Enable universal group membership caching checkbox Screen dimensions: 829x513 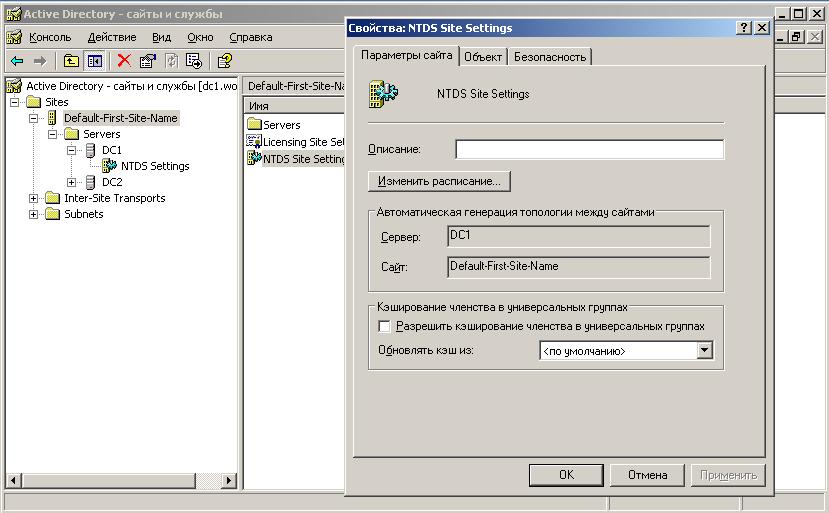pos(384,326)
